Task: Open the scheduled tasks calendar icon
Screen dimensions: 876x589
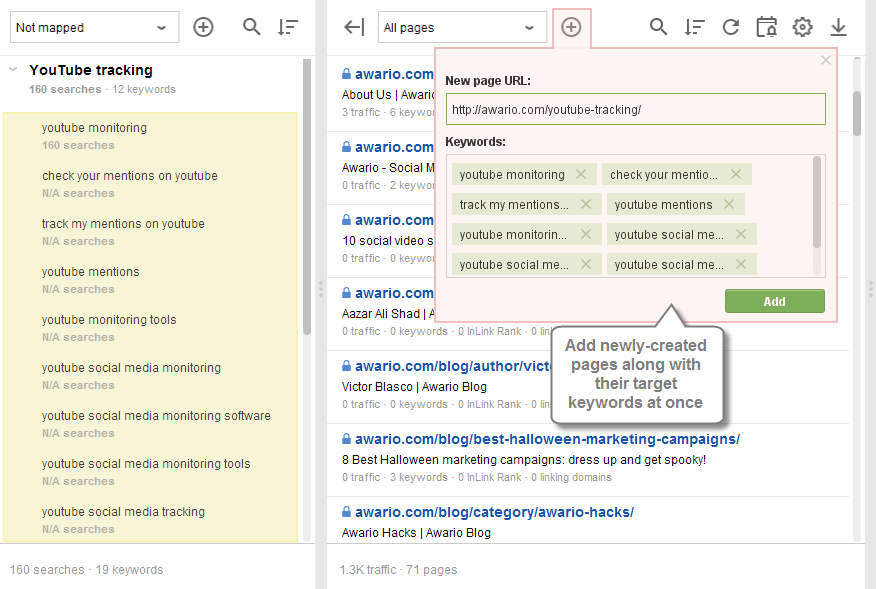Action: point(766,27)
